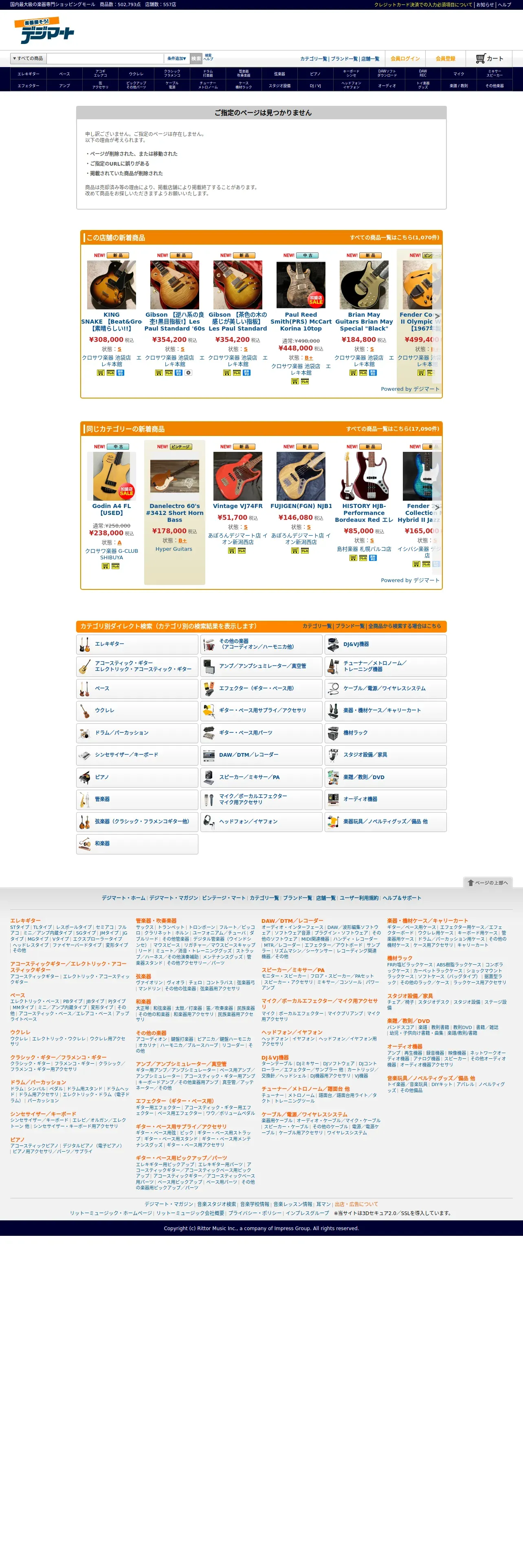Open 和楽器 category button

[137, 844]
